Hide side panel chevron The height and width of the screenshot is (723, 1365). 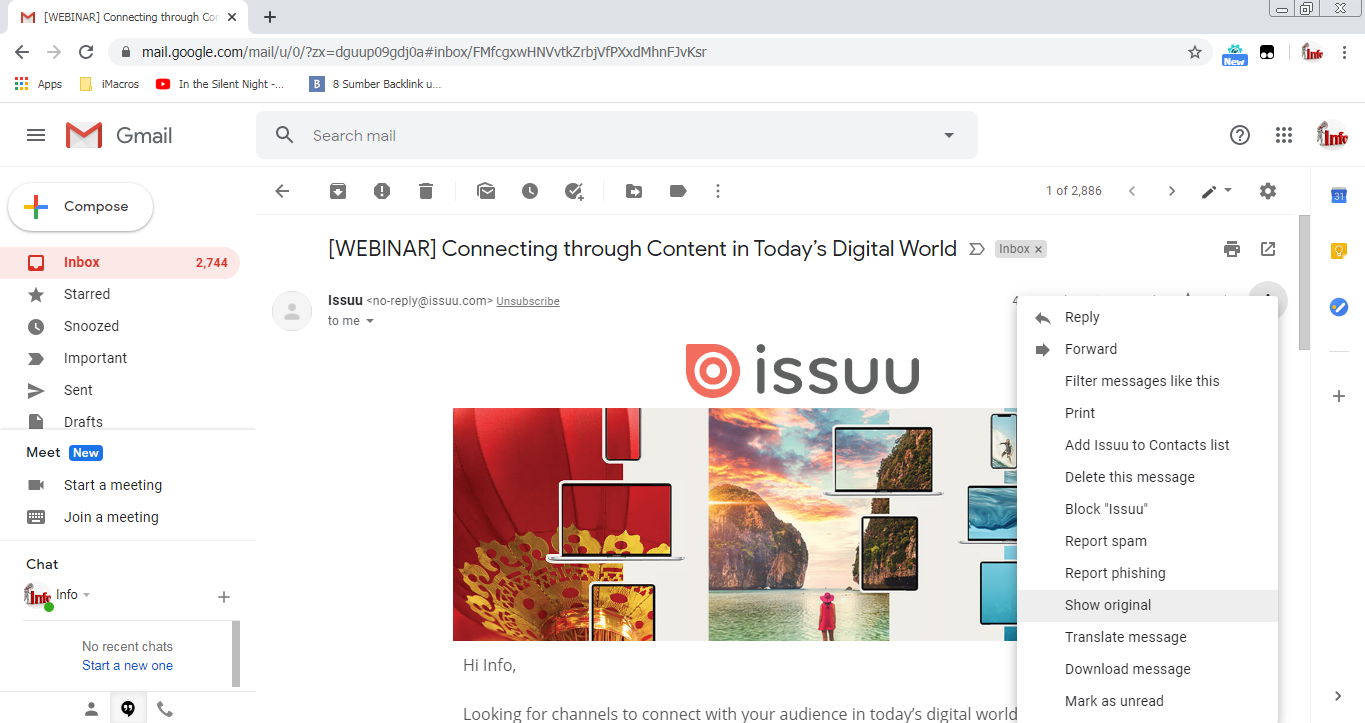click(x=1339, y=696)
